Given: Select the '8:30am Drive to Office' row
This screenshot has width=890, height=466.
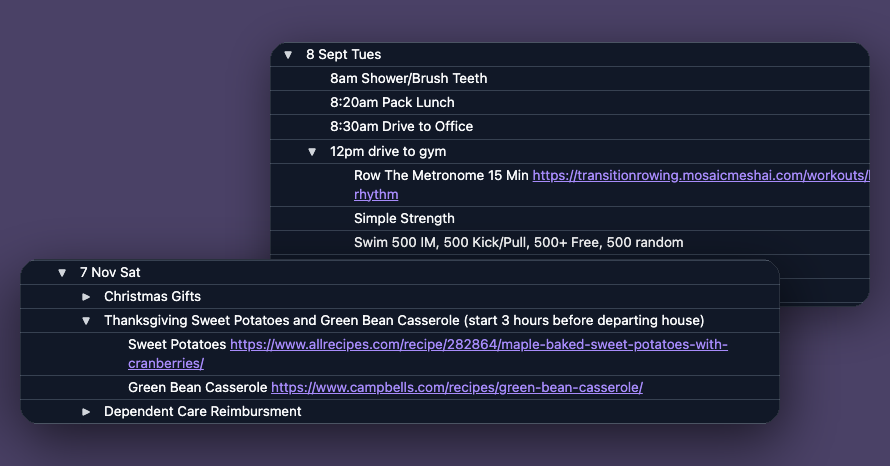Looking at the screenshot, I should pyautogui.click(x=570, y=127).
